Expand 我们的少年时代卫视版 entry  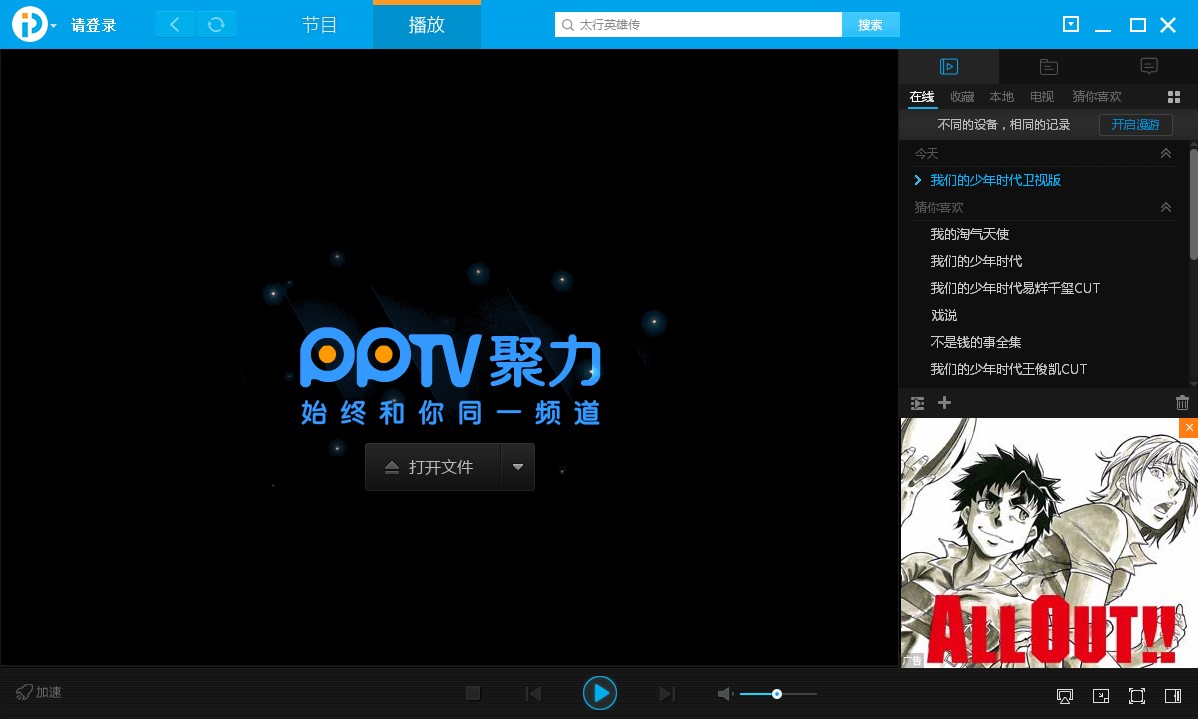click(918, 180)
